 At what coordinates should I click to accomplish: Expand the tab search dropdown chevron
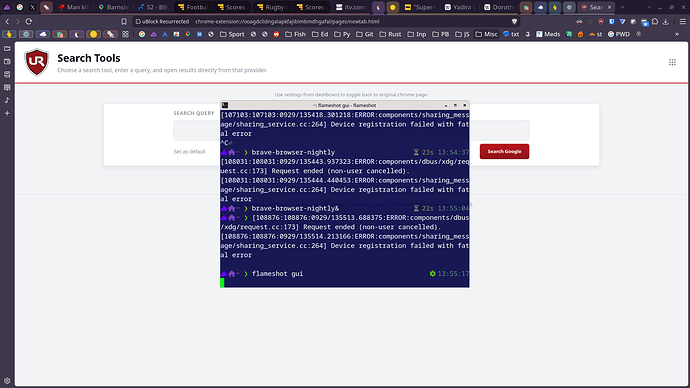(x=649, y=7)
